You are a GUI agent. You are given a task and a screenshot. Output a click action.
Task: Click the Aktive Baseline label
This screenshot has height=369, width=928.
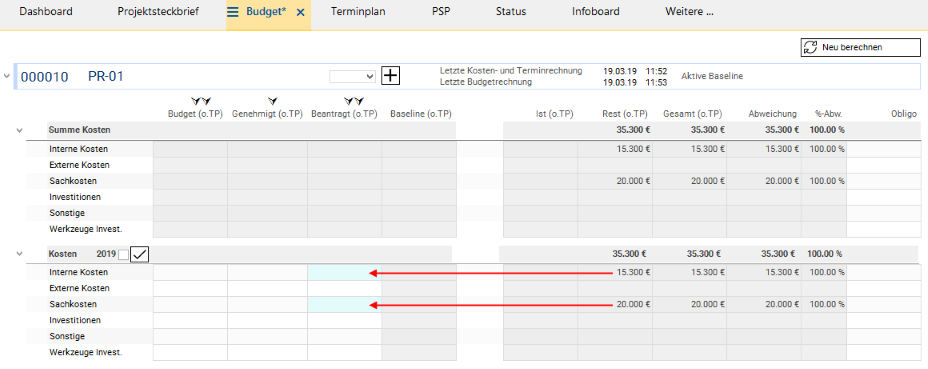click(x=712, y=76)
